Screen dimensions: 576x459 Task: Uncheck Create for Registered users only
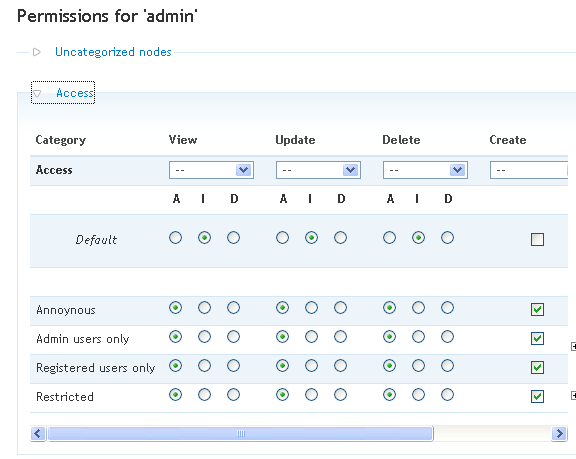(x=537, y=367)
